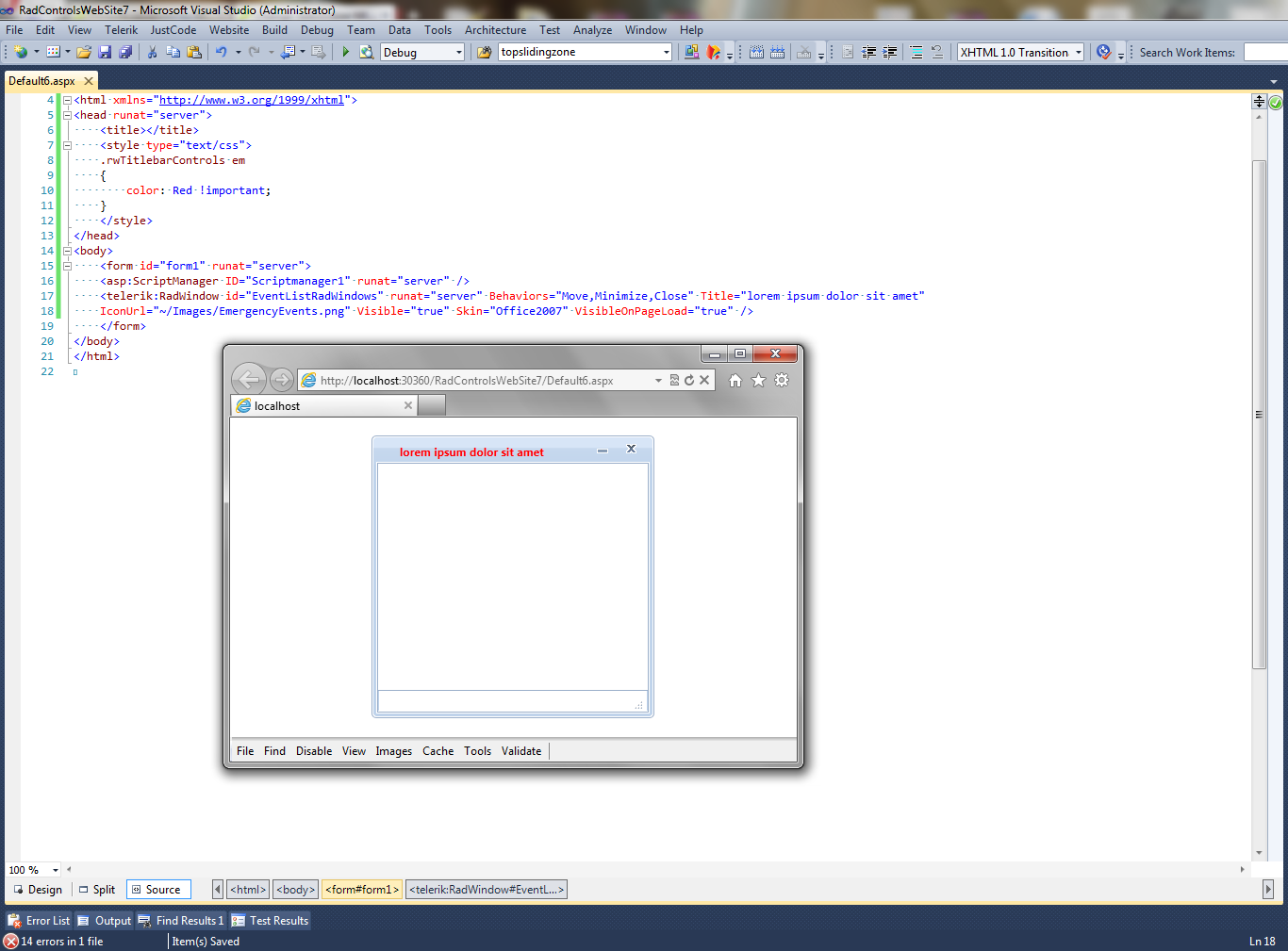
Task: Open the Telerik menu
Action: [x=121, y=29]
